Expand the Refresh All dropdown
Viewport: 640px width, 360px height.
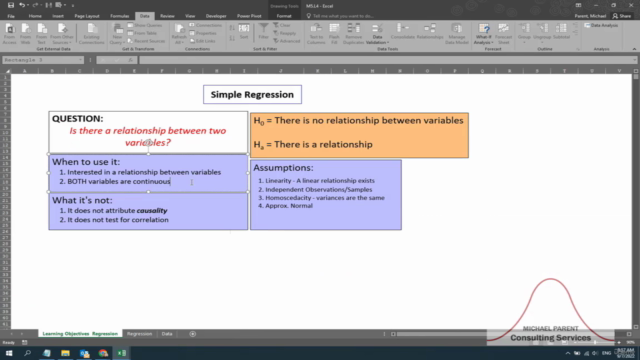click(x=179, y=40)
